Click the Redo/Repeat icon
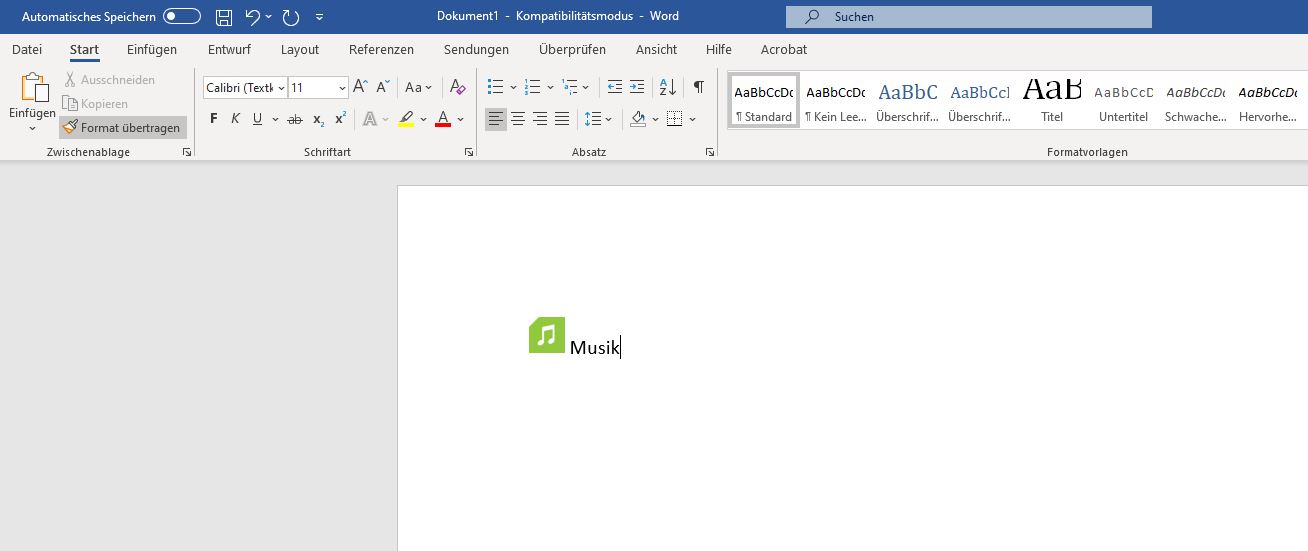This screenshot has width=1308, height=551. pyautogui.click(x=291, y=17)
